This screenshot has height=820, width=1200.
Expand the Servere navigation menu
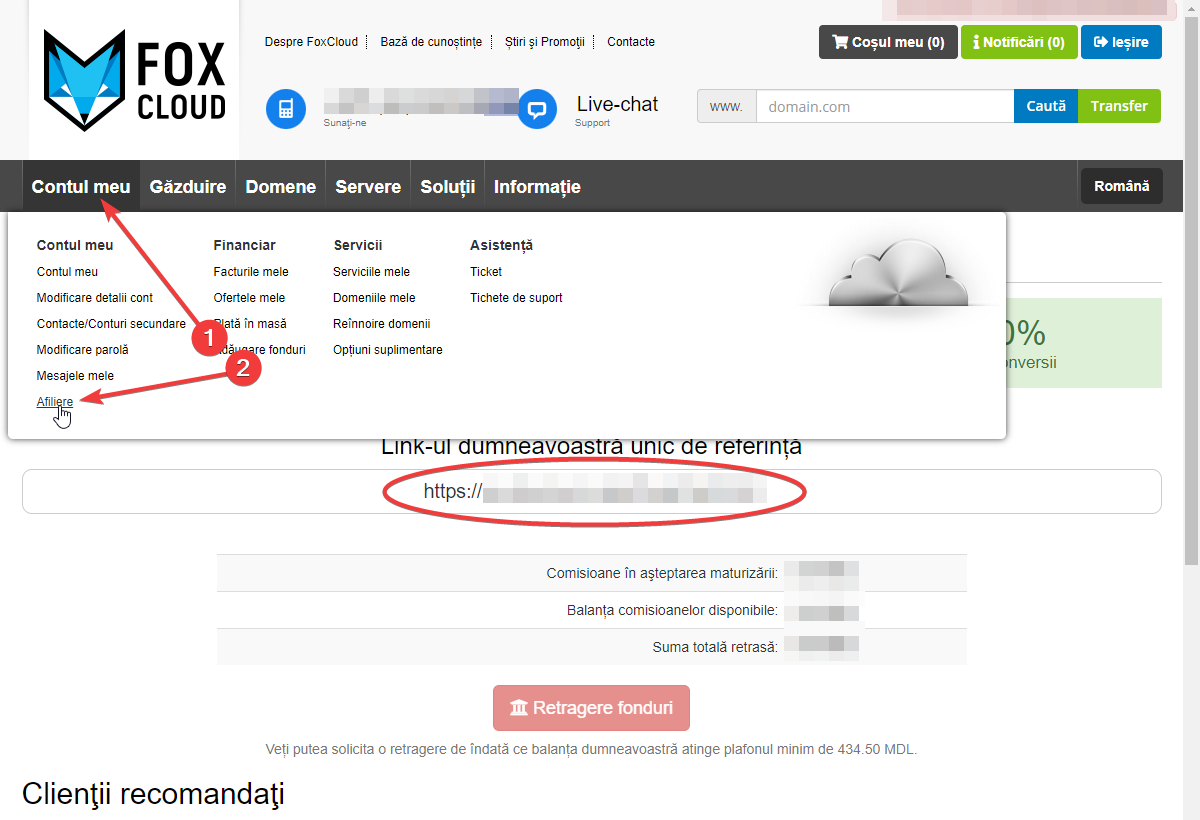click(368, 187)
